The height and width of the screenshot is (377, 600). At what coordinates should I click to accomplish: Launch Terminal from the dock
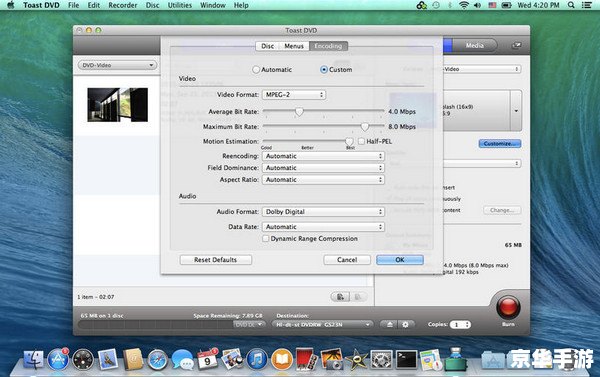click(x=406, y=360)
